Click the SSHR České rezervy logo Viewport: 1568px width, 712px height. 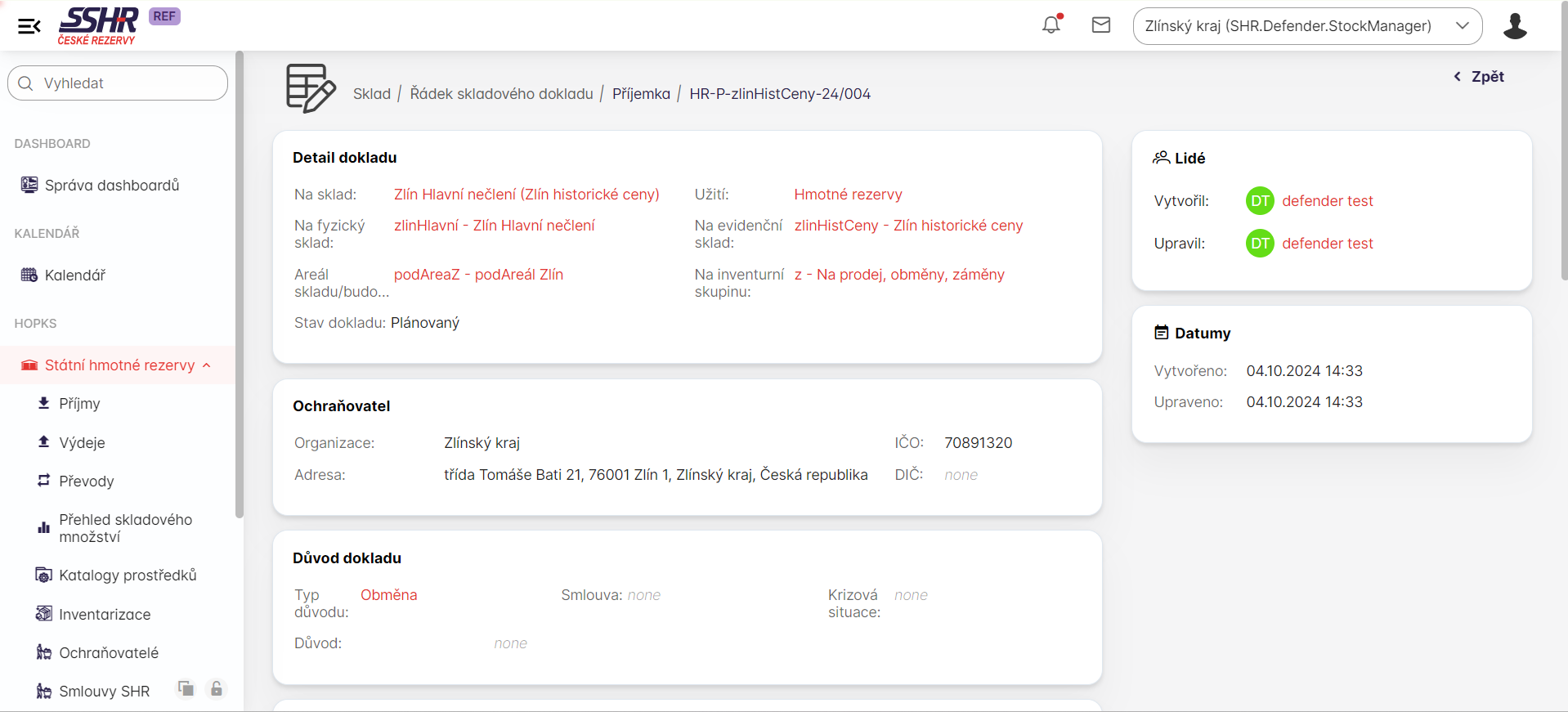(x=98, y=26)
